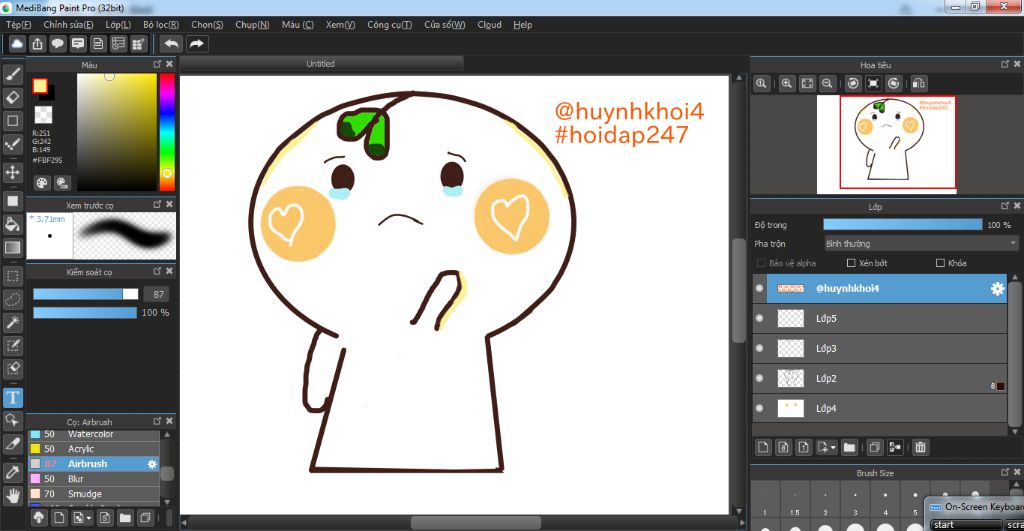
Task: Close the Màu color panel
Action: (169, 64)
